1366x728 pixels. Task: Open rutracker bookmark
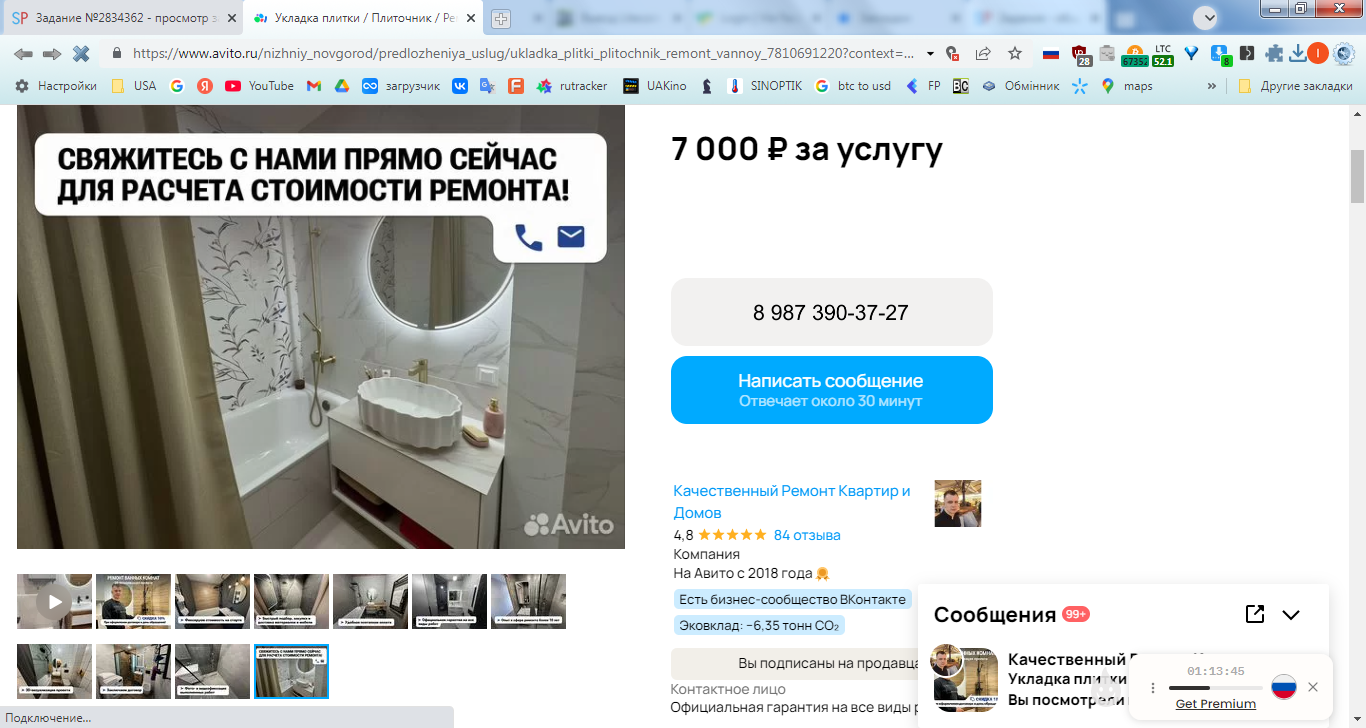tap(572, 86)
